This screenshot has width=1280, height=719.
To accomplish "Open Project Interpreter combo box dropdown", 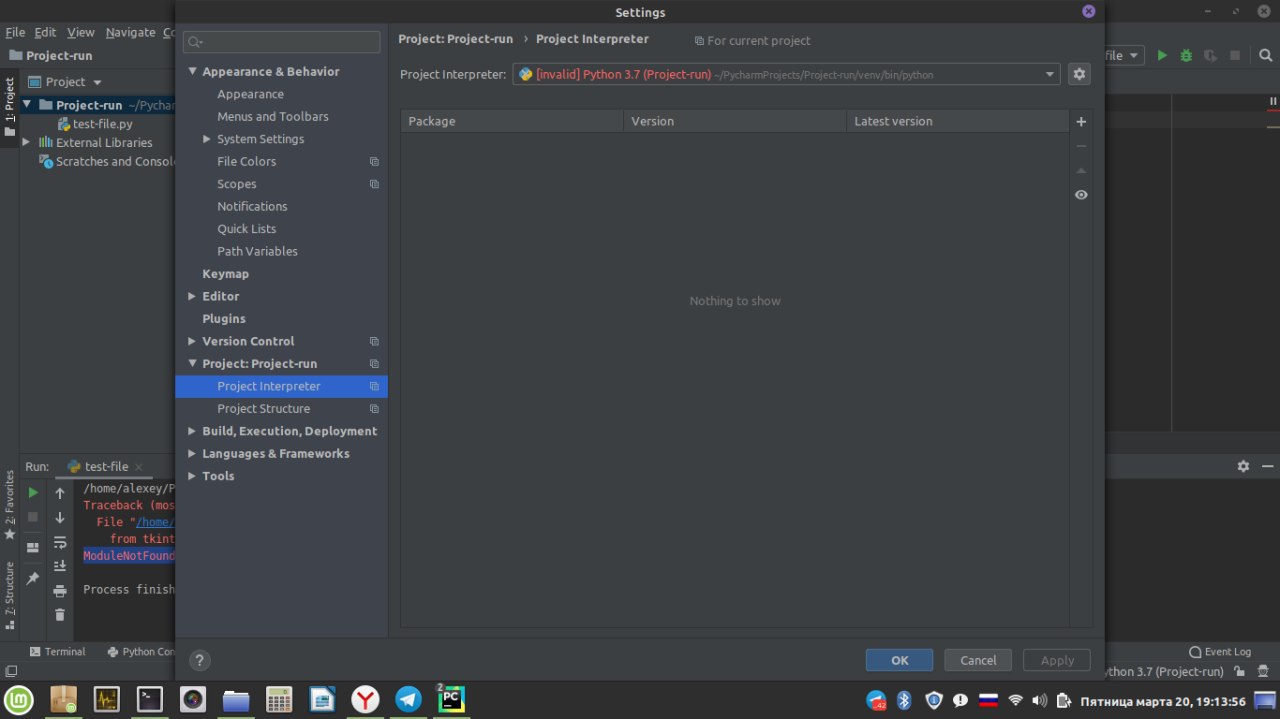I will (1050, 74).
